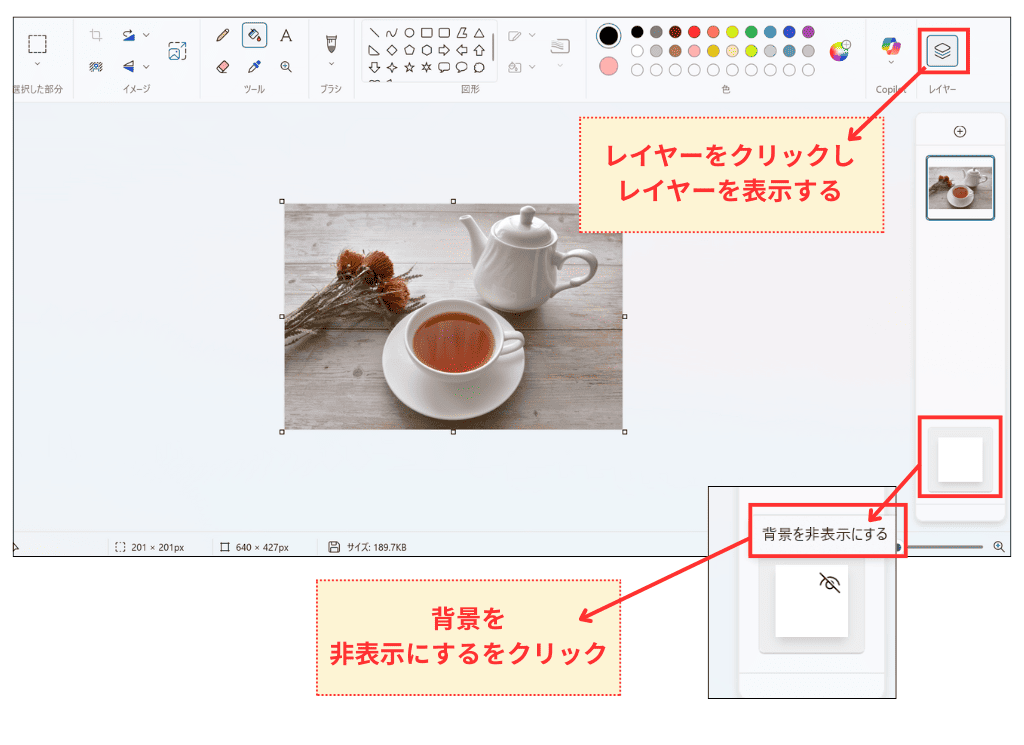1024x745 pixels.
Task: Add a new layer with the plus button
Action: pos(960,130)
